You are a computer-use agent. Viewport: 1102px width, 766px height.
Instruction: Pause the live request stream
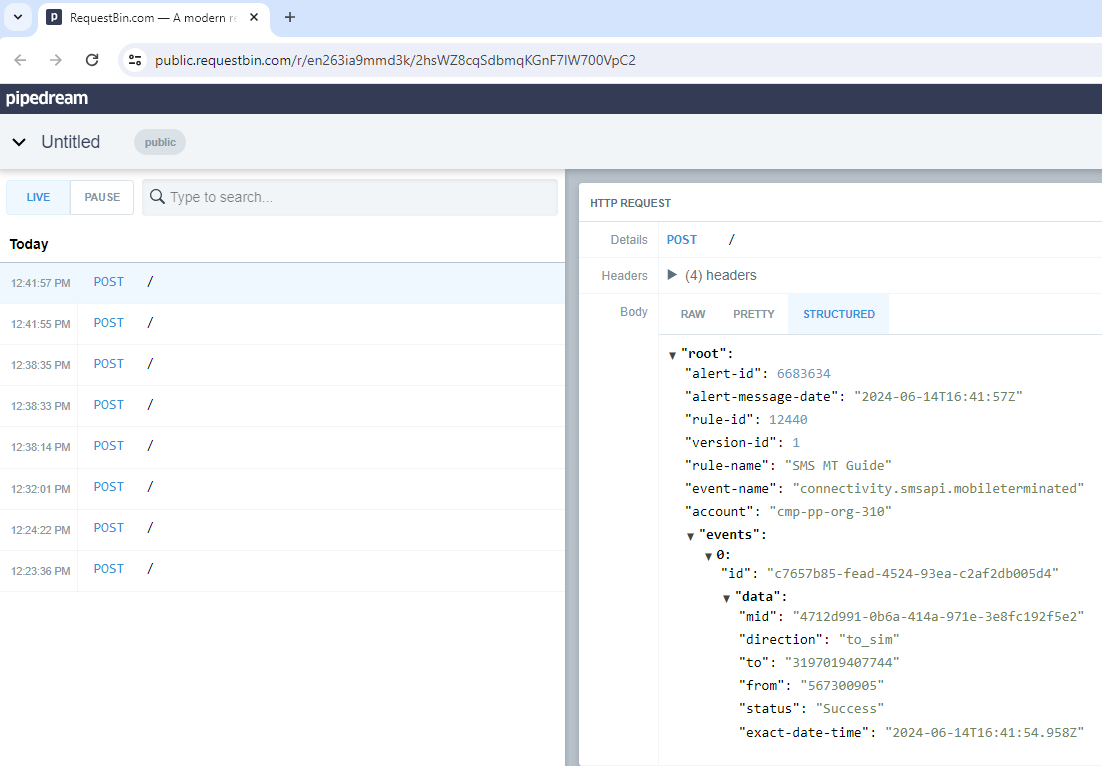[101, 197]
